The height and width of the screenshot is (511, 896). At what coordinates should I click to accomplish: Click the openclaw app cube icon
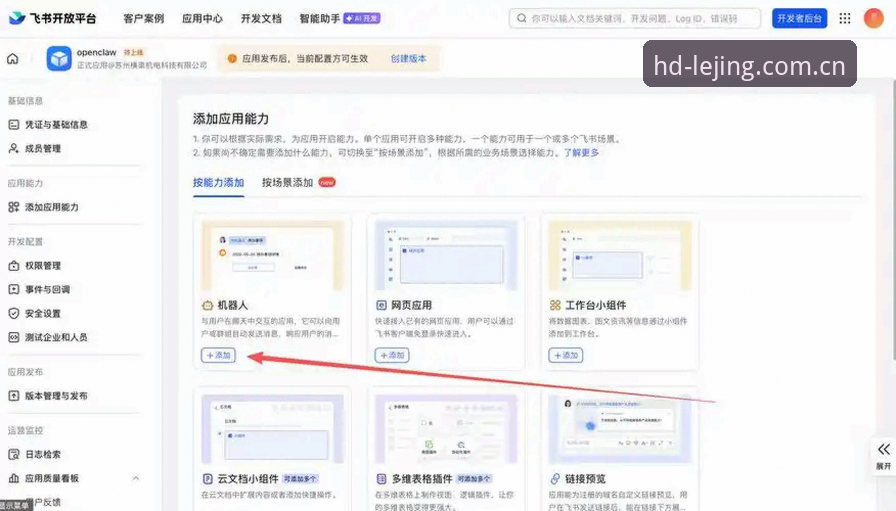[59, 58]
